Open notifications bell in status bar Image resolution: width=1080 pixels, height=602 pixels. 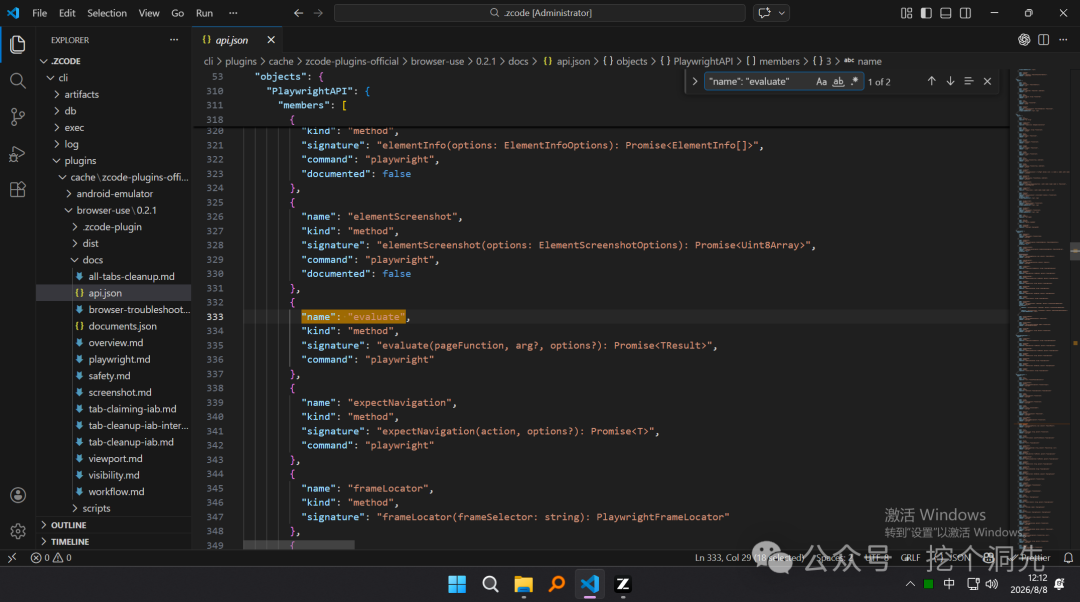click(1068, 558)
